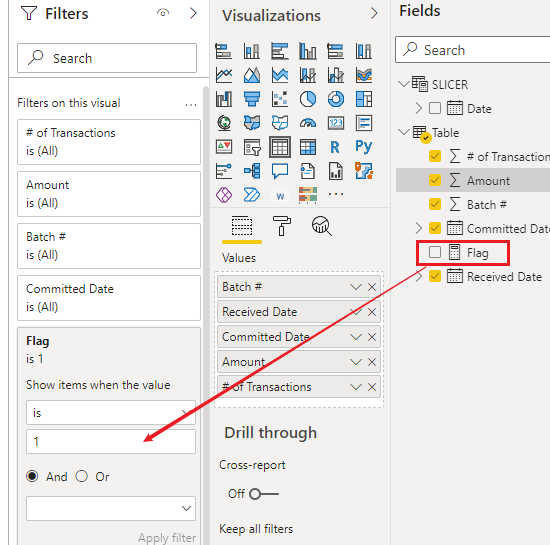
Task: Toggle the Filters pane eye icon
Action: tap(163, 13)
